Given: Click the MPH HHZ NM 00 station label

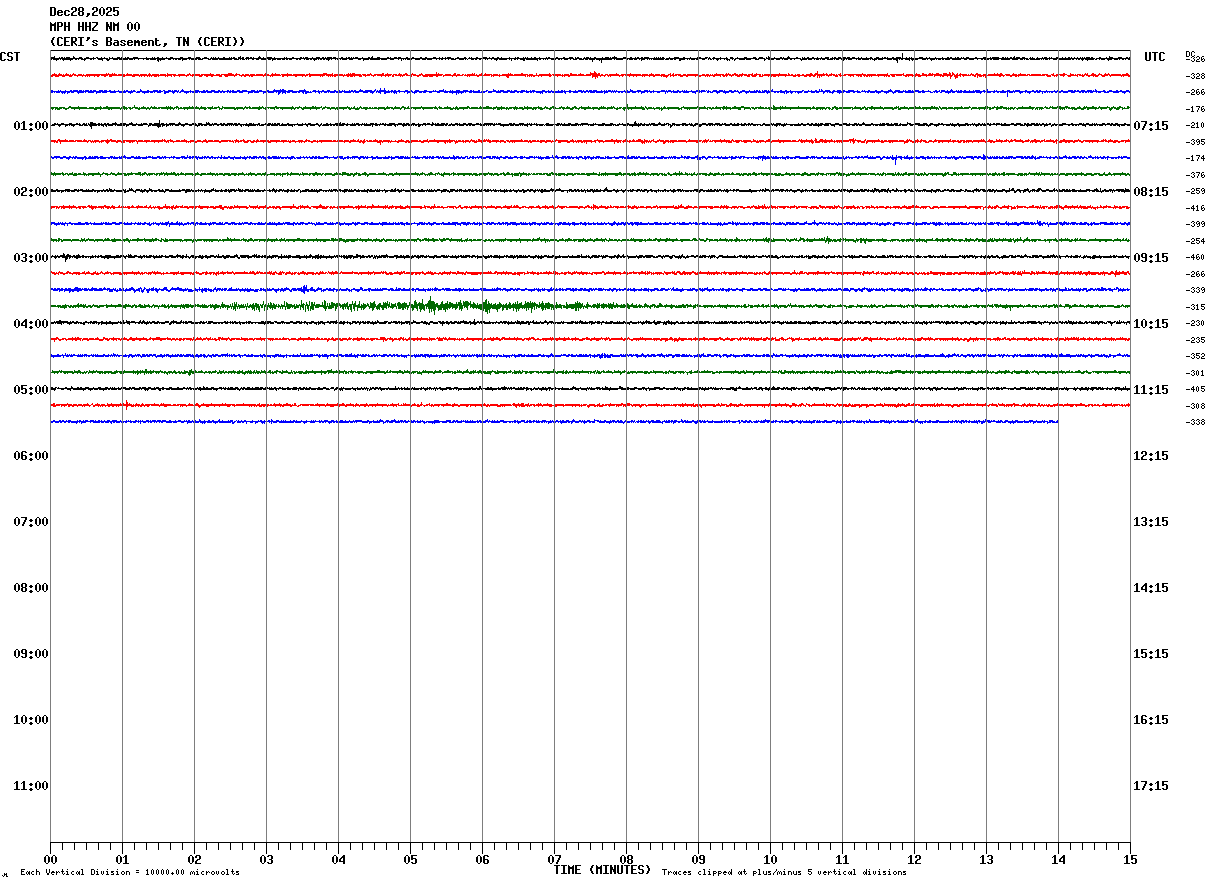Looking at the screenshot, I should (x=95, y=27).
